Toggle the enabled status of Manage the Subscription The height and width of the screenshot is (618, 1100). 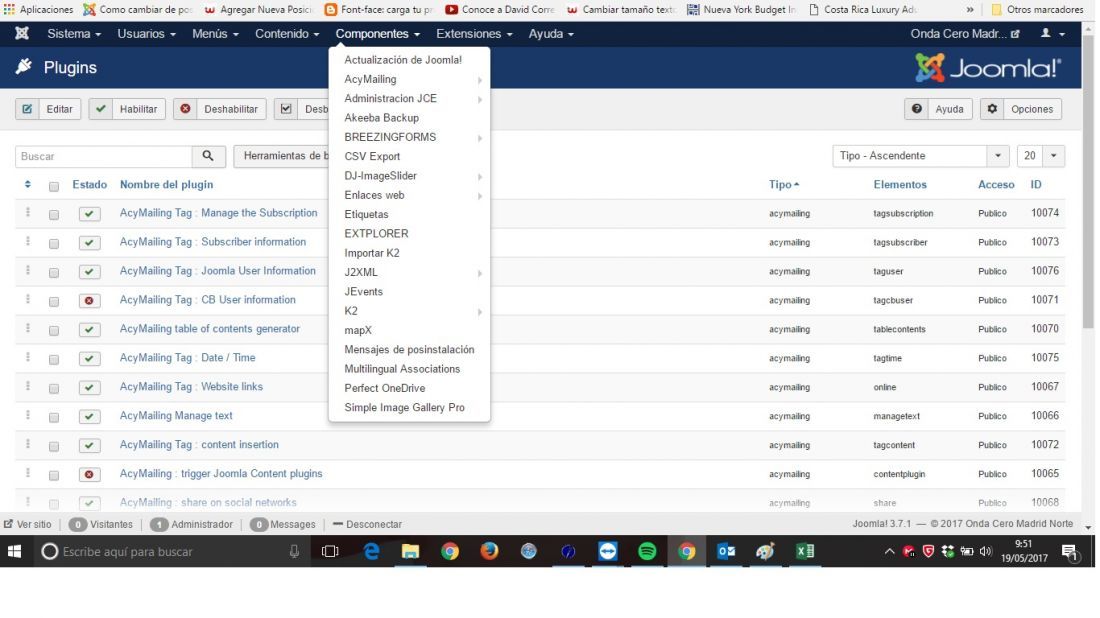pos(89,214)
